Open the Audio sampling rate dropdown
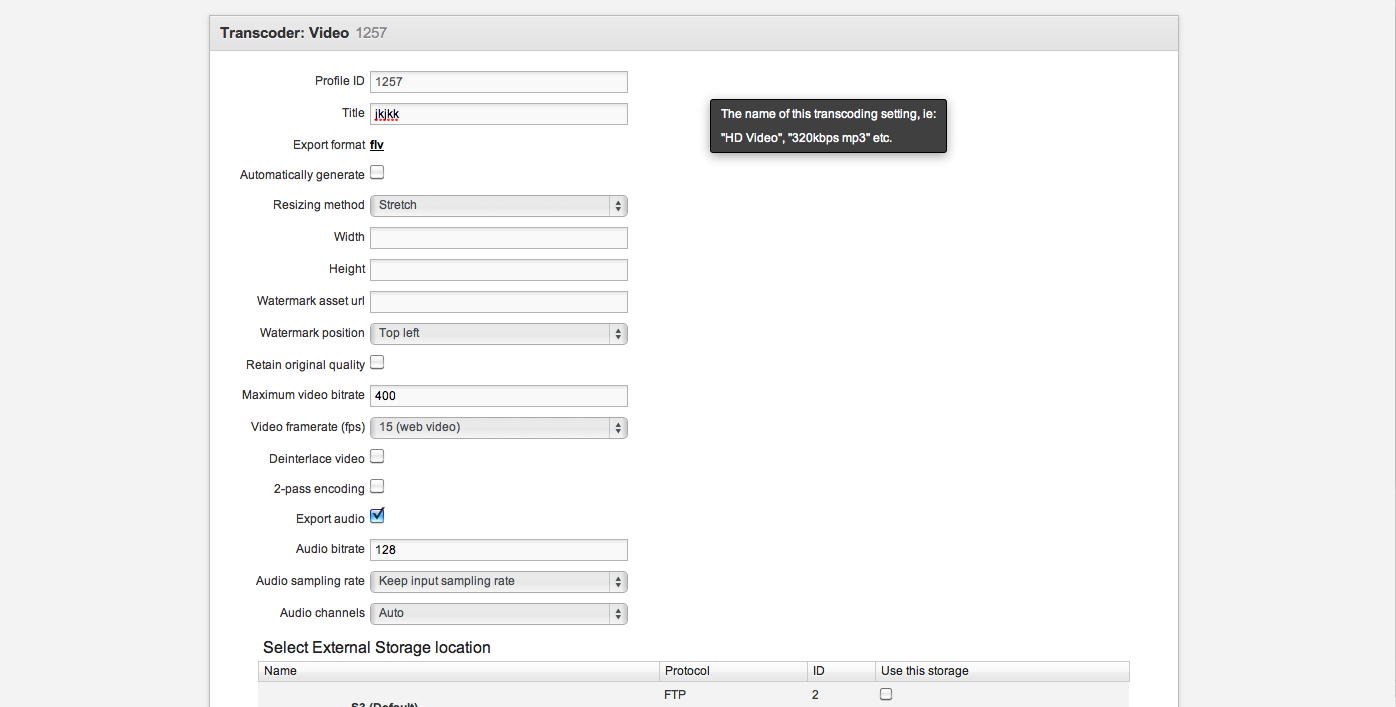 coord(498,581)
